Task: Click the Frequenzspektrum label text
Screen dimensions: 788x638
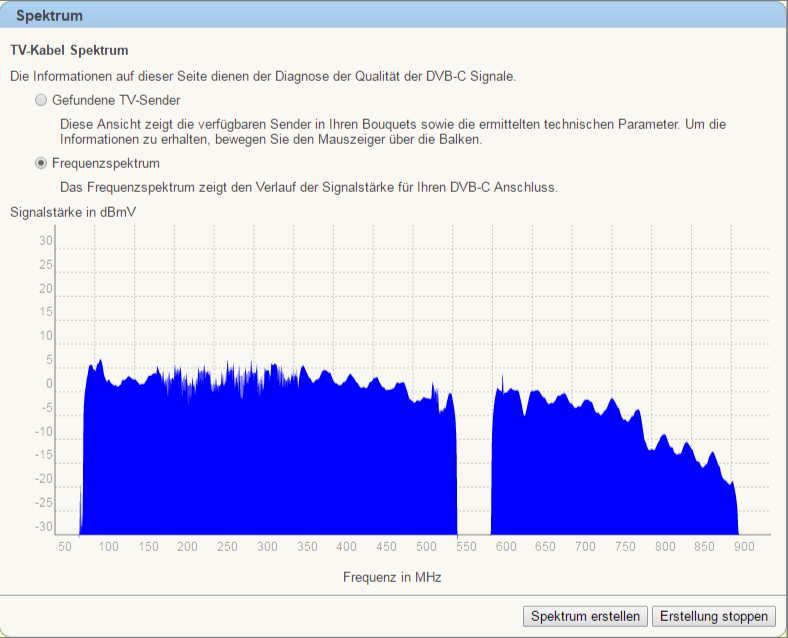Action: pyautogui.click(x=105, y=163)
